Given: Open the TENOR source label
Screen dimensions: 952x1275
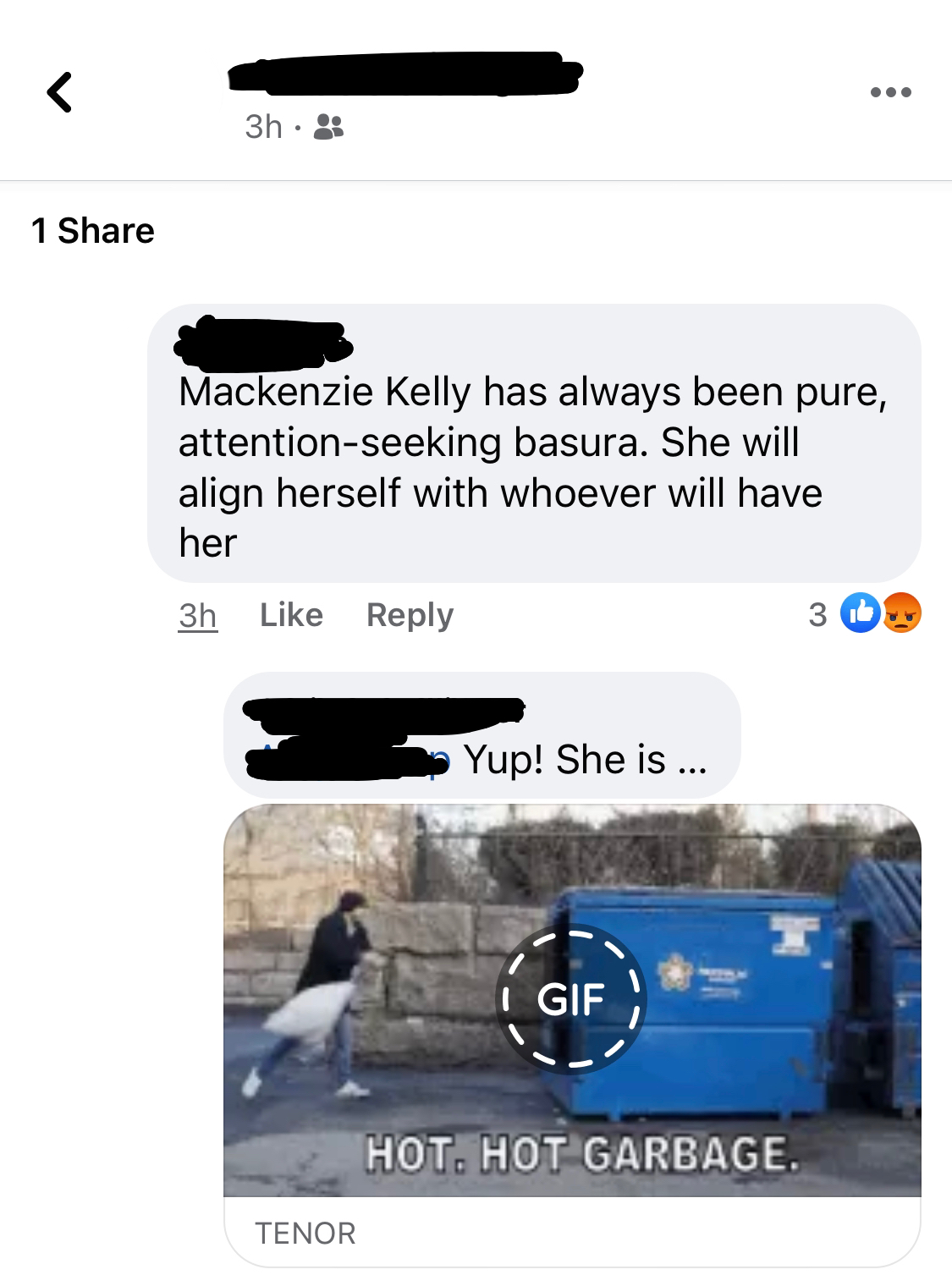Looking at the screenshot, I should [305, 1233].
